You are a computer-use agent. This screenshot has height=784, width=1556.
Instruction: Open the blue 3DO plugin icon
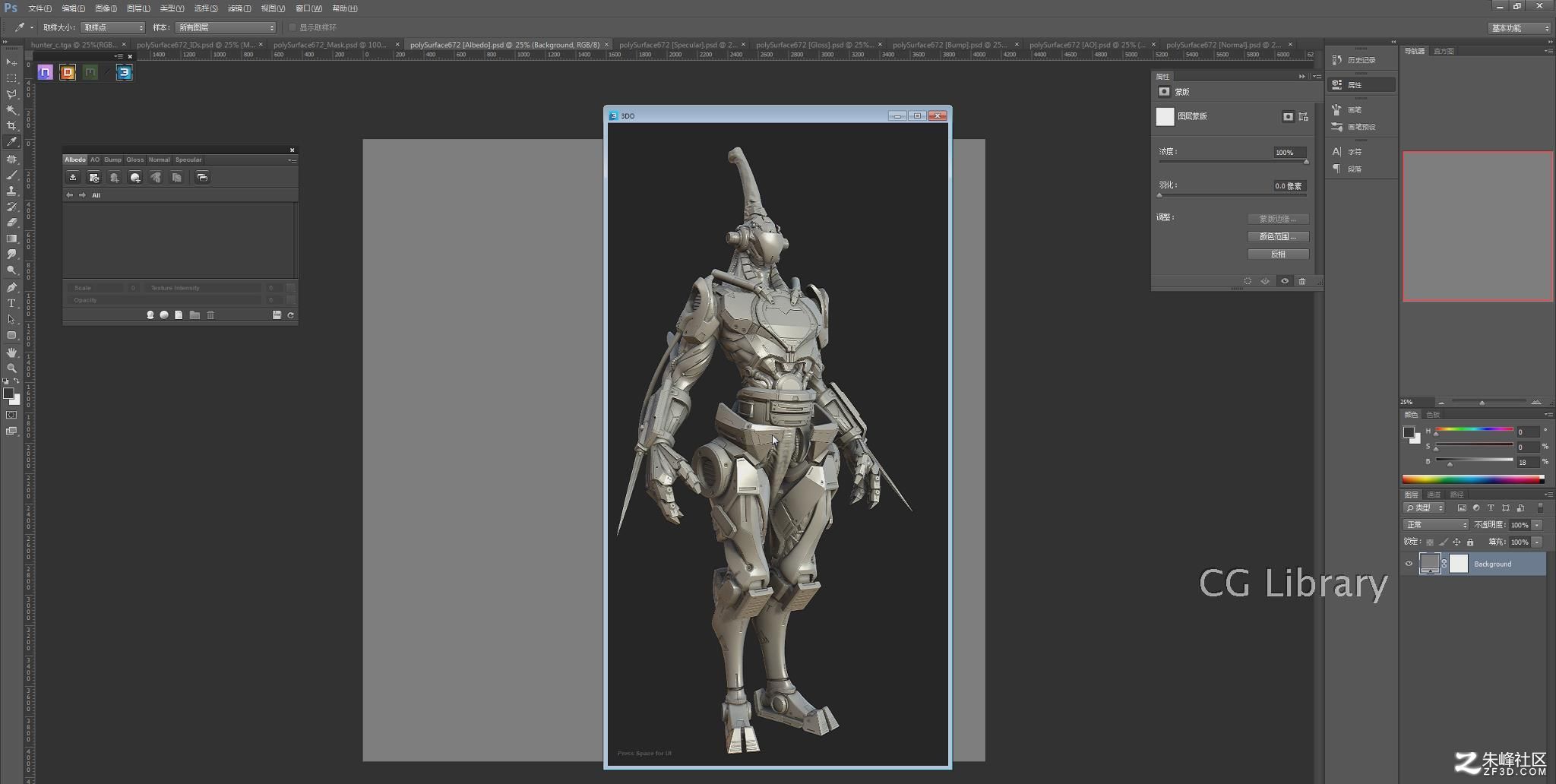(x=124, y=72)
